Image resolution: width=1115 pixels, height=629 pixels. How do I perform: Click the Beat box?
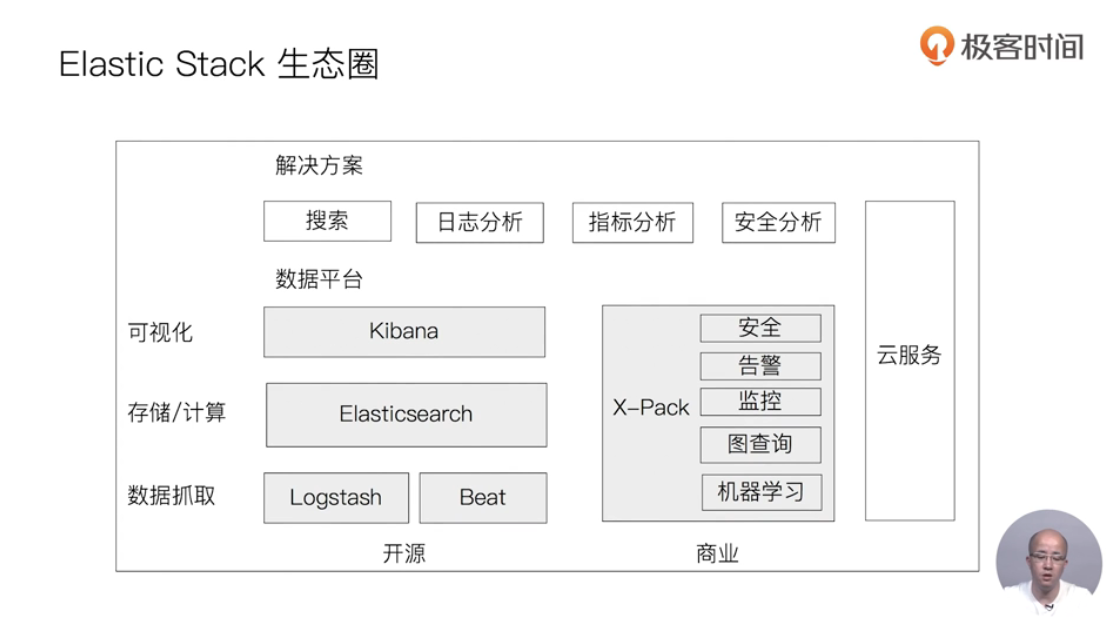483,498
